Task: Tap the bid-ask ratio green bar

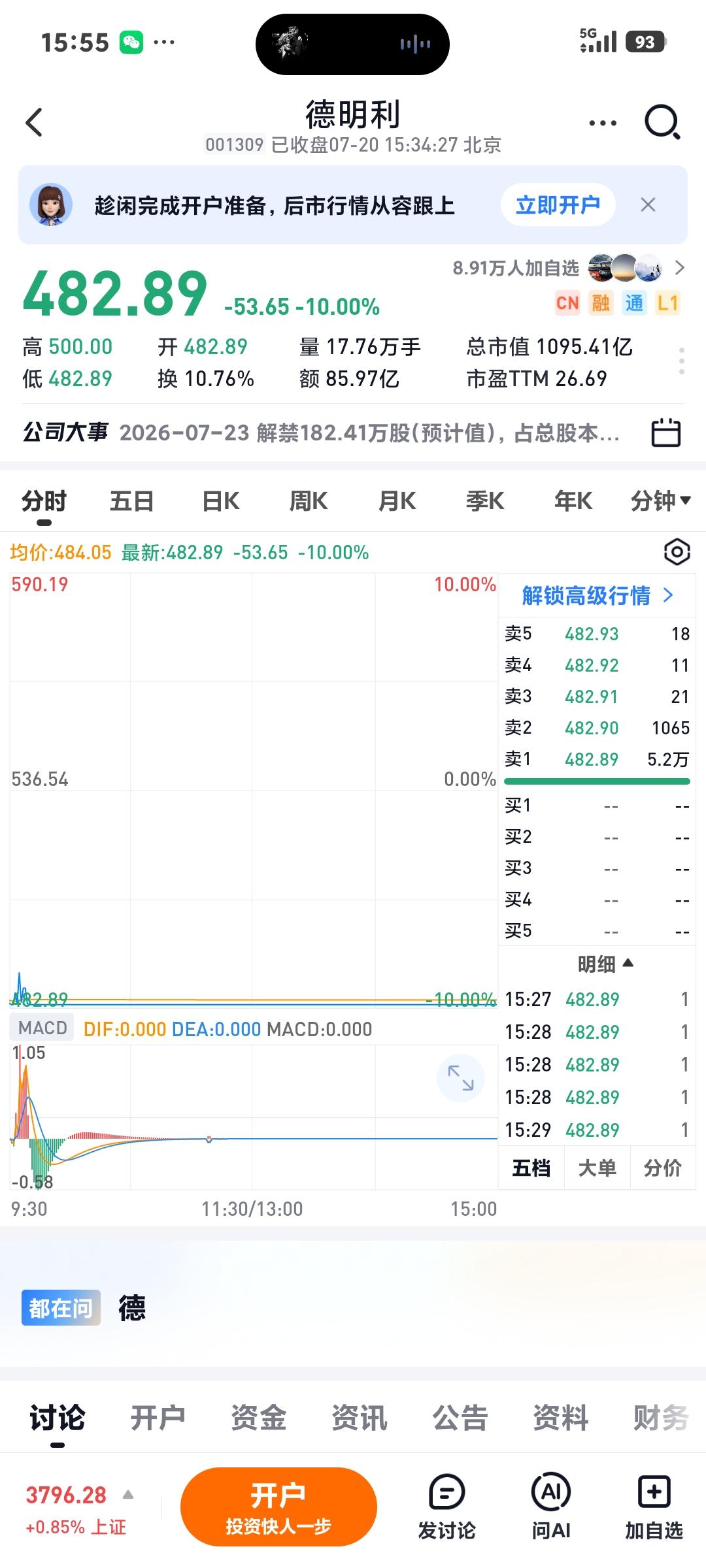Action: [x=597, y=781]
